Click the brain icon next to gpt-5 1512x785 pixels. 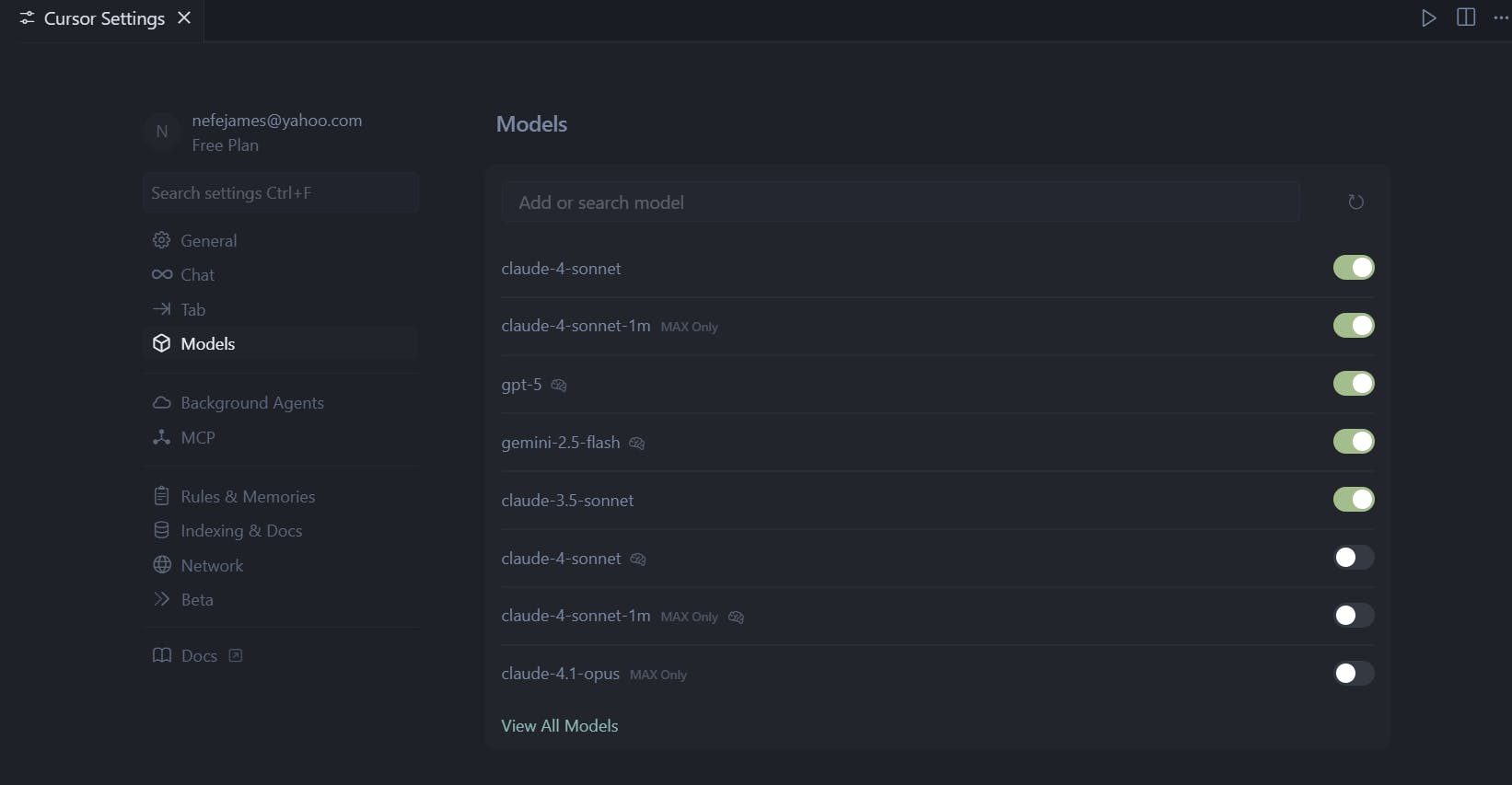click(x=559, y=385)
